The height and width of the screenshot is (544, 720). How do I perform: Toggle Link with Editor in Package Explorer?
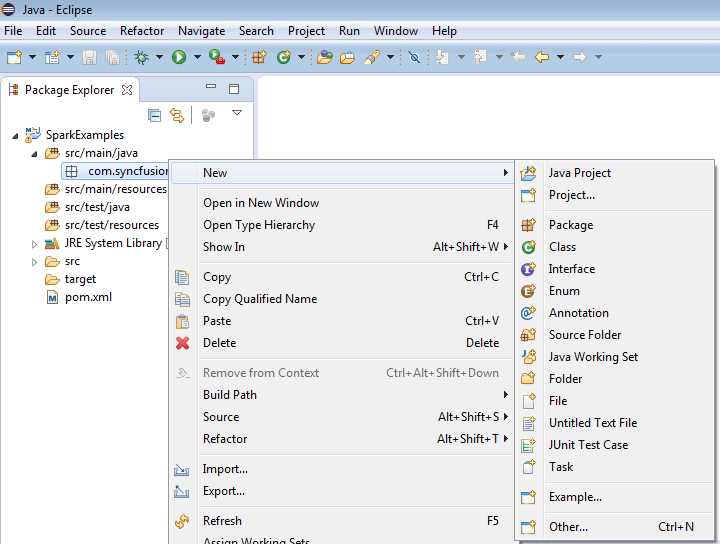click(x=177, y=115)
